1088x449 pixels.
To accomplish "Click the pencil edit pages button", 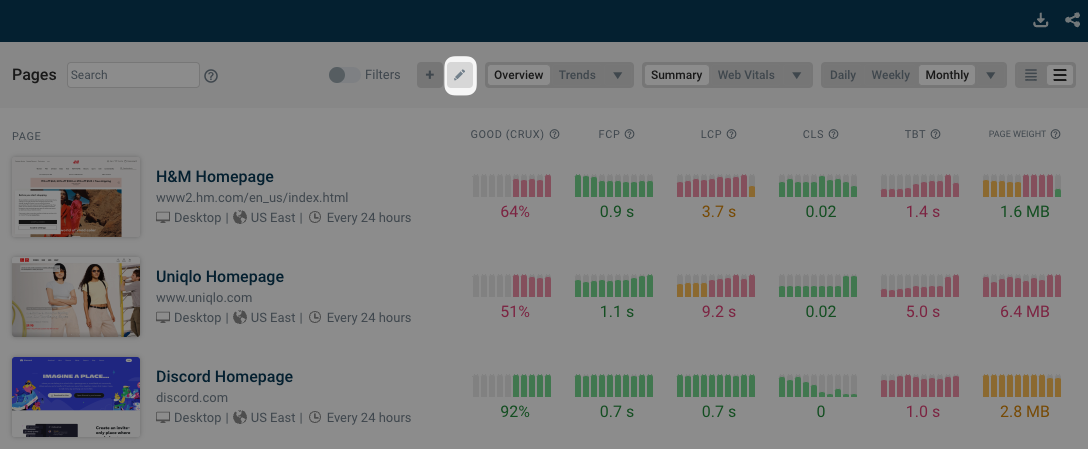I will (459, 75).
